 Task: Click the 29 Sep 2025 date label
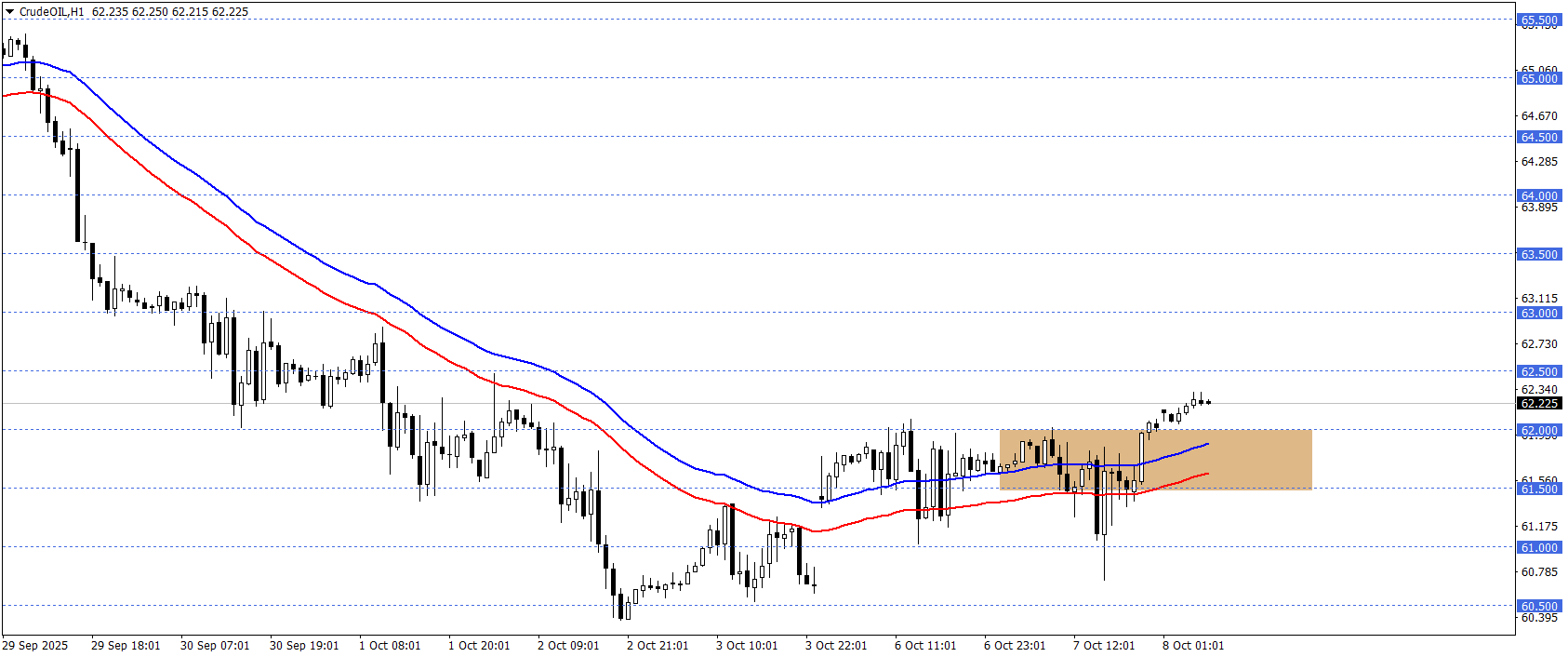tap(35, 646)
